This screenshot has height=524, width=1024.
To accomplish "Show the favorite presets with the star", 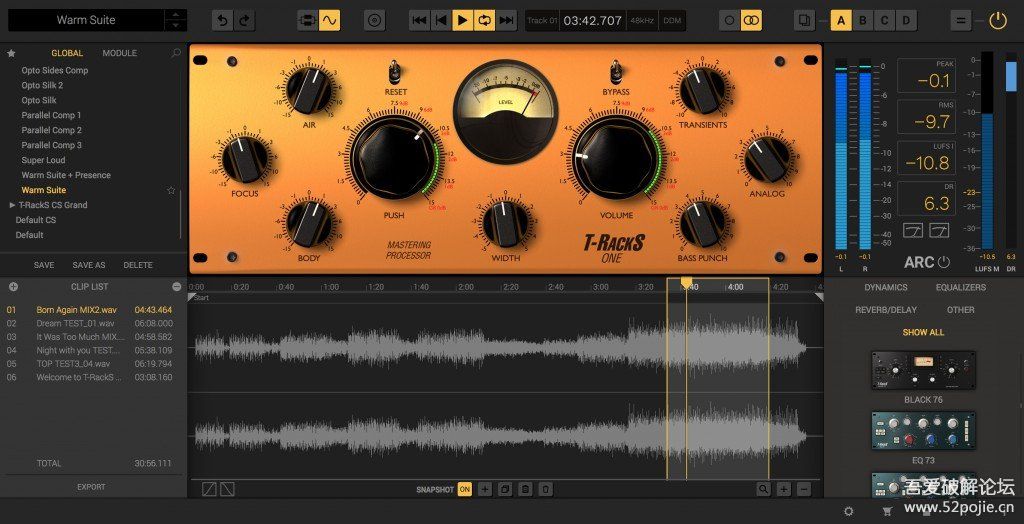I will tap(11, 54).
